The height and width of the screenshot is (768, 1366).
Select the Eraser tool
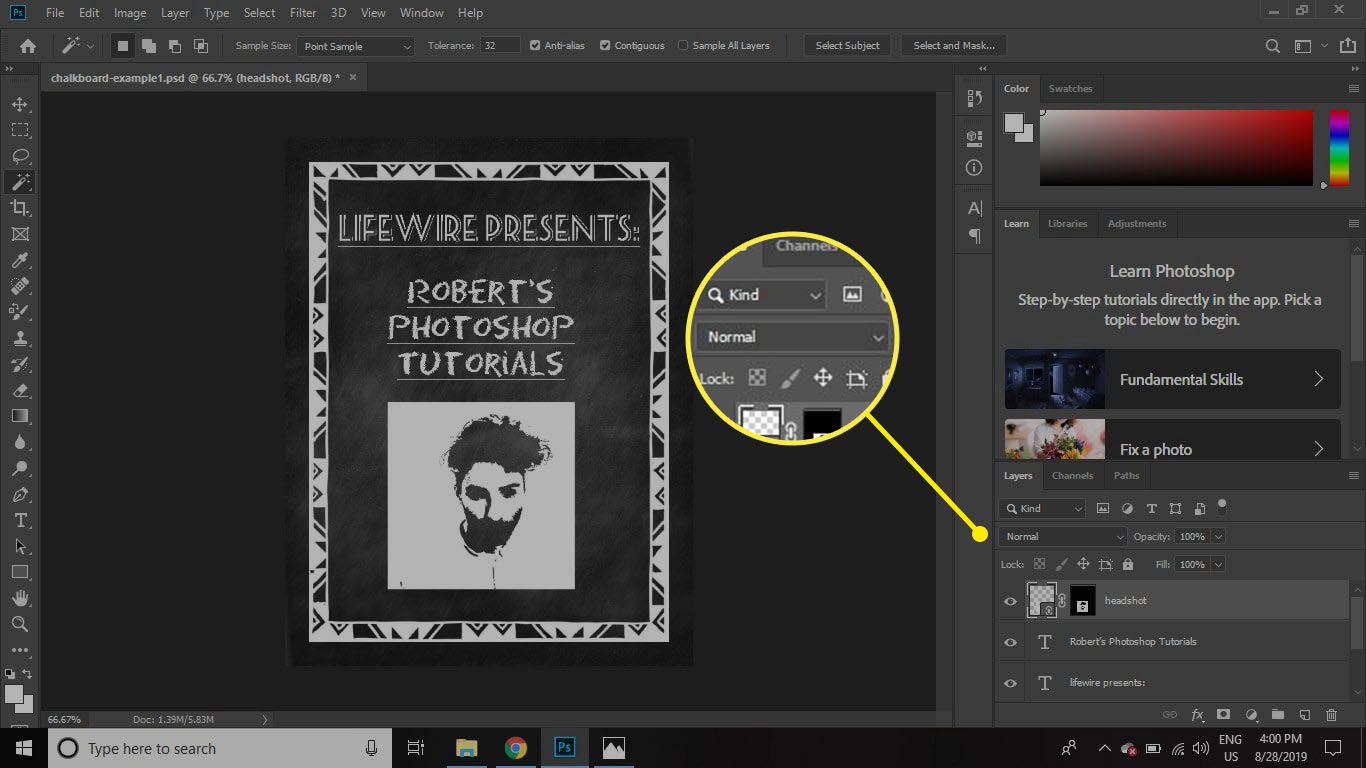click(x=19, y=390)
